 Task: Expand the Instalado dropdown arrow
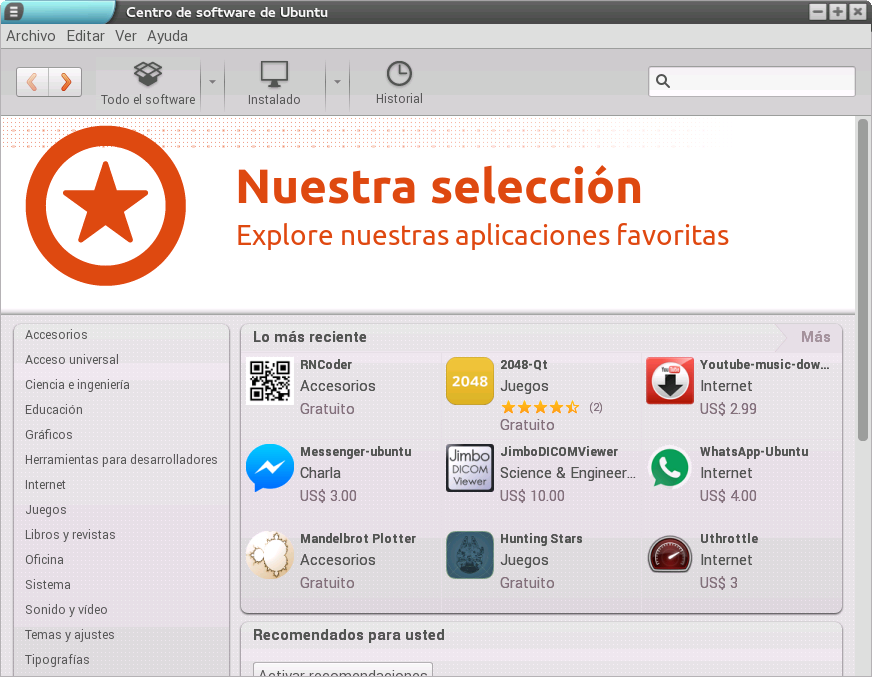click(337, 82)
